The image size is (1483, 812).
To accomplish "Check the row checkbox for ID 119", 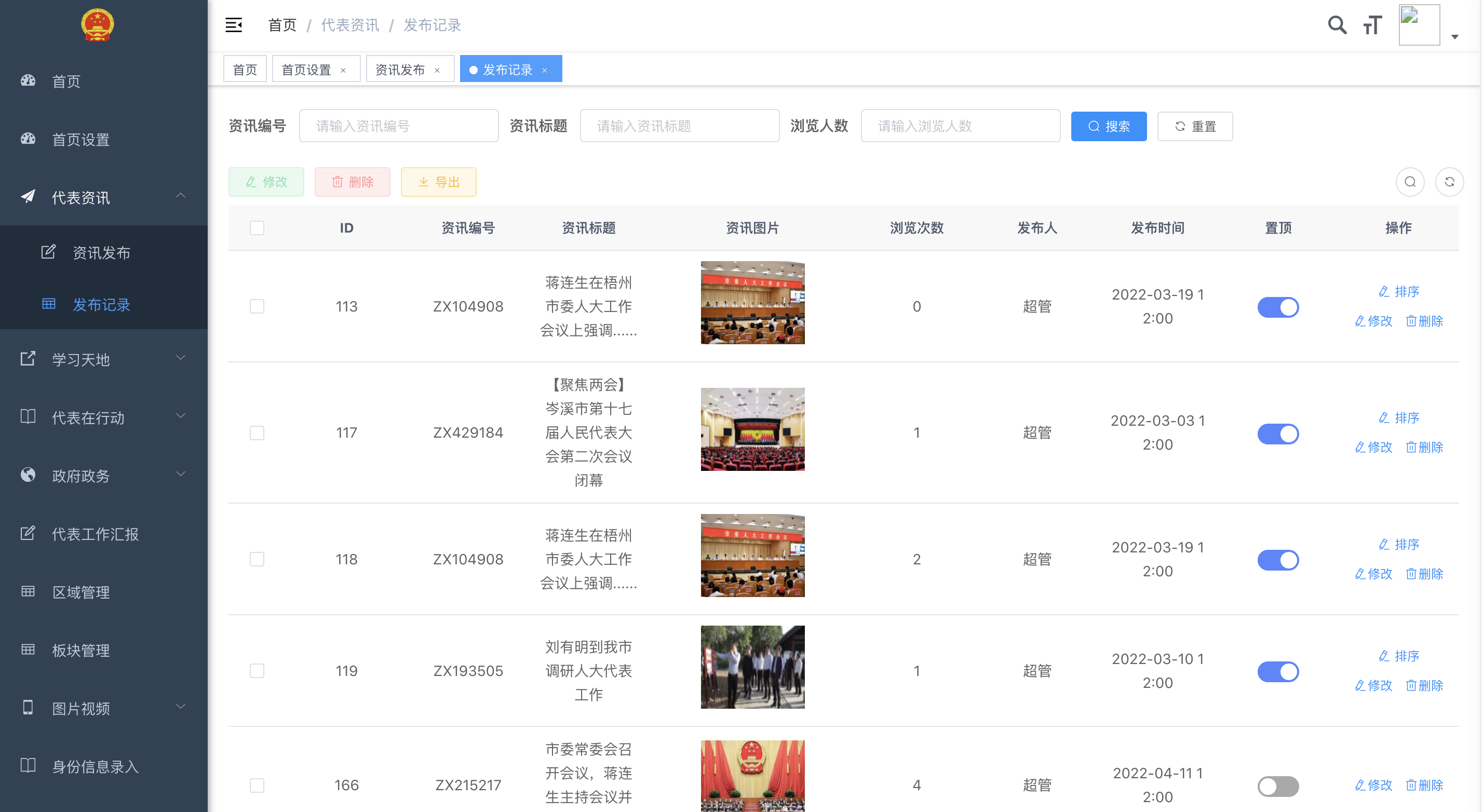I will [x=257, y=671].
